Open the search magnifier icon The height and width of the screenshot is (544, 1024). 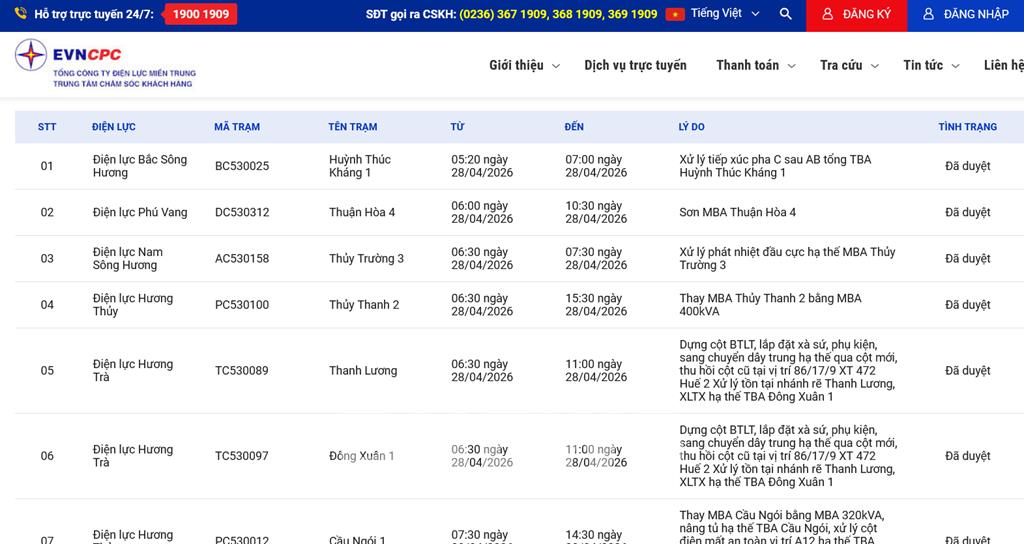click(x=785, y=15)
